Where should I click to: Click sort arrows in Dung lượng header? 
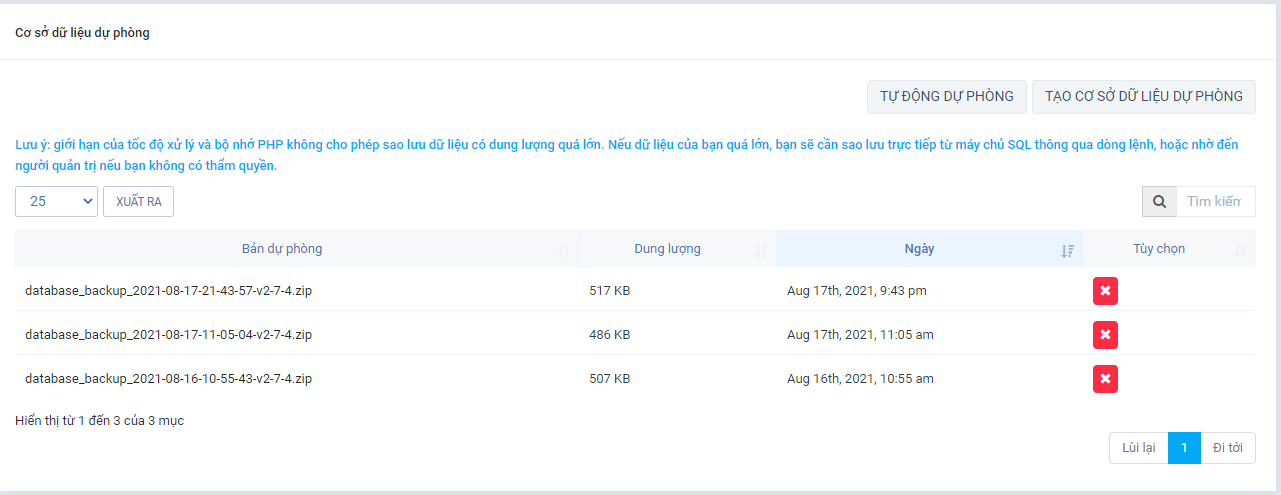click(x=761, y=250)
